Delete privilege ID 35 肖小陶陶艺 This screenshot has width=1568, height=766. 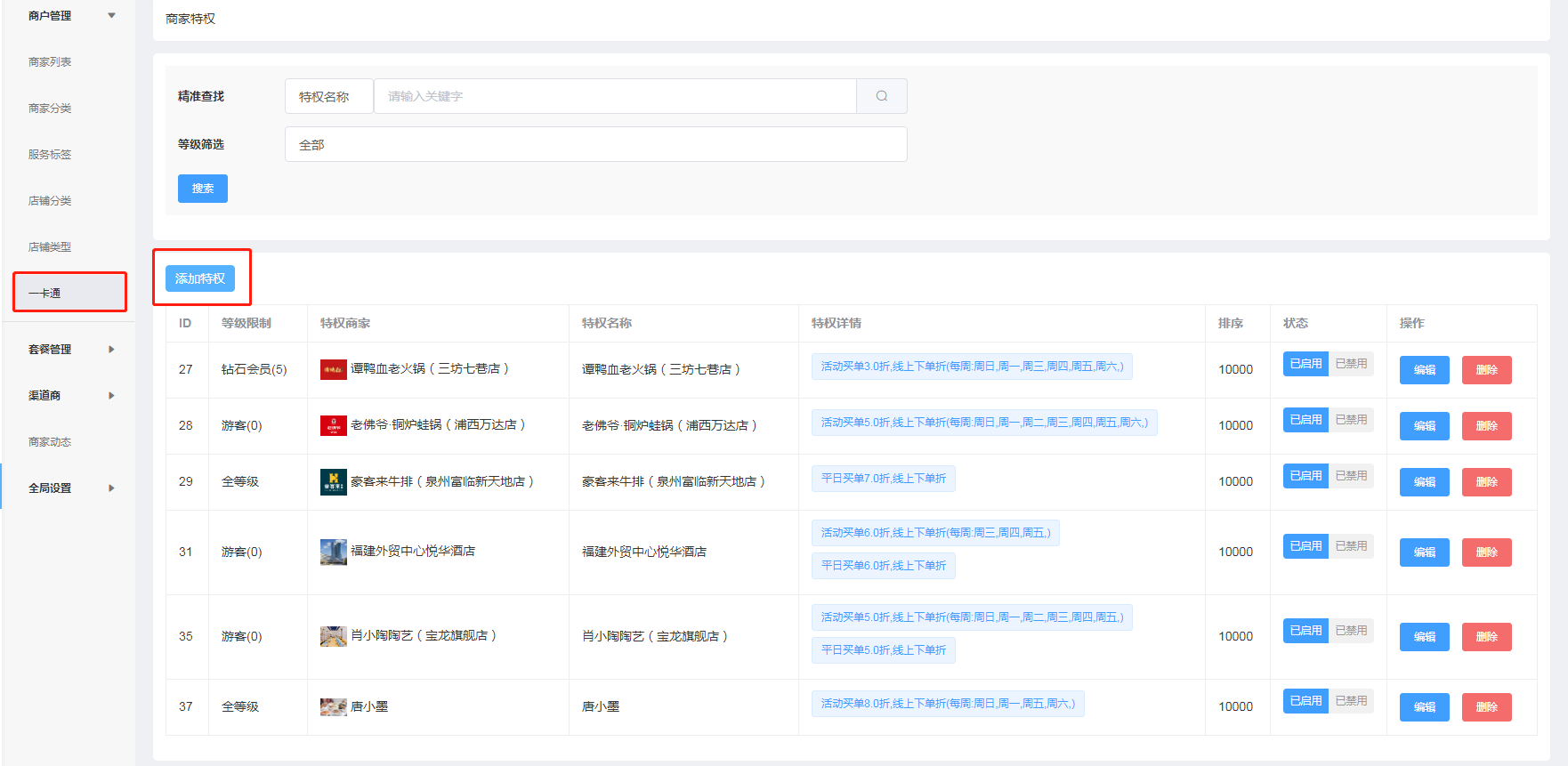tap(1486, 637)
